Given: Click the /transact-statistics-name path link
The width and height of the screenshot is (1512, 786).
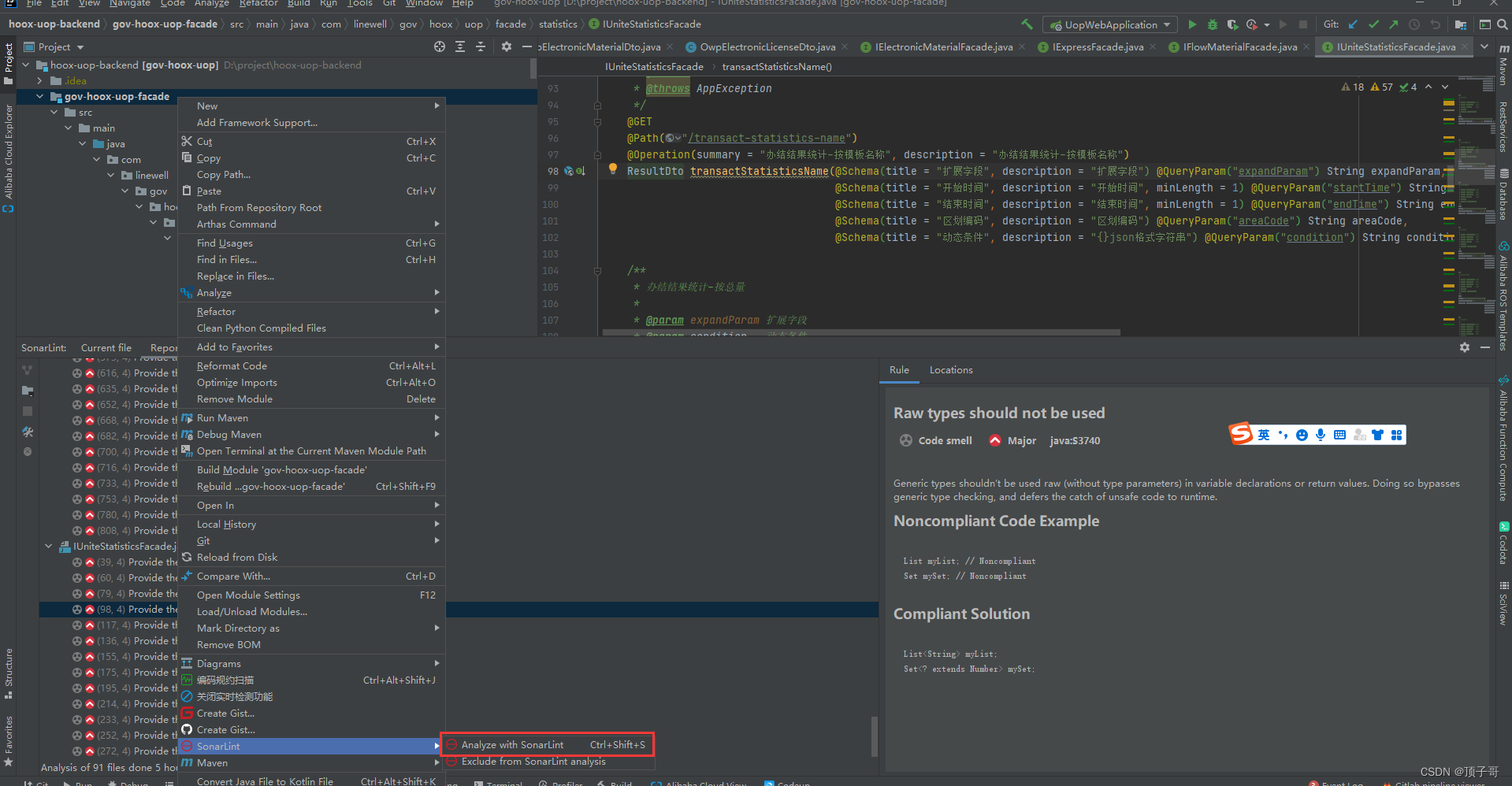Looking at the screenshot, I should [767, 138].
